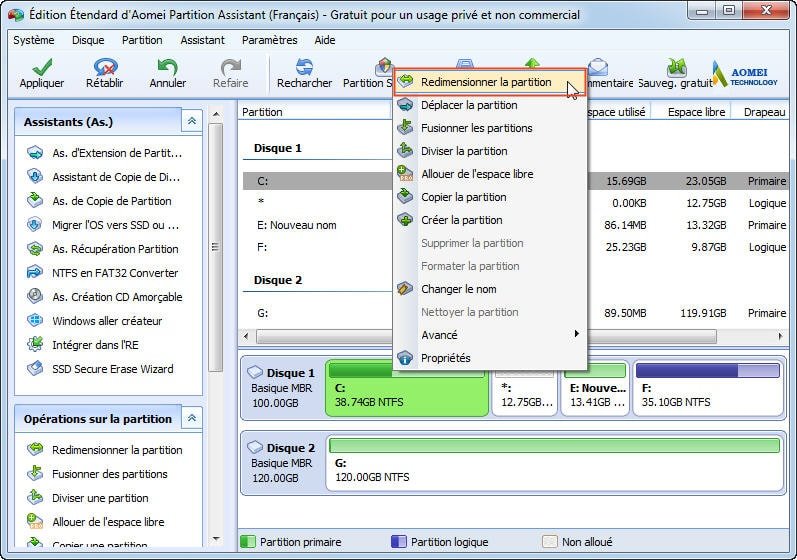This screenshot has height=560, width=797.
Task: Launch Assistant de Copie de Disque
Action: pyautogui.click(x=104, y=177)
